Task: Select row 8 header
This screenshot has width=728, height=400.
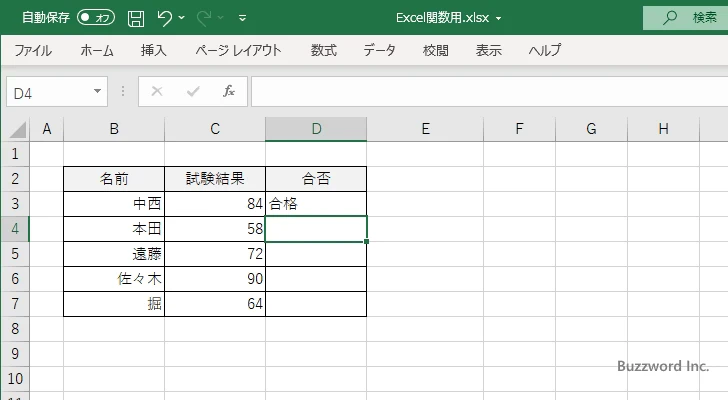Action: pos(15,329)
